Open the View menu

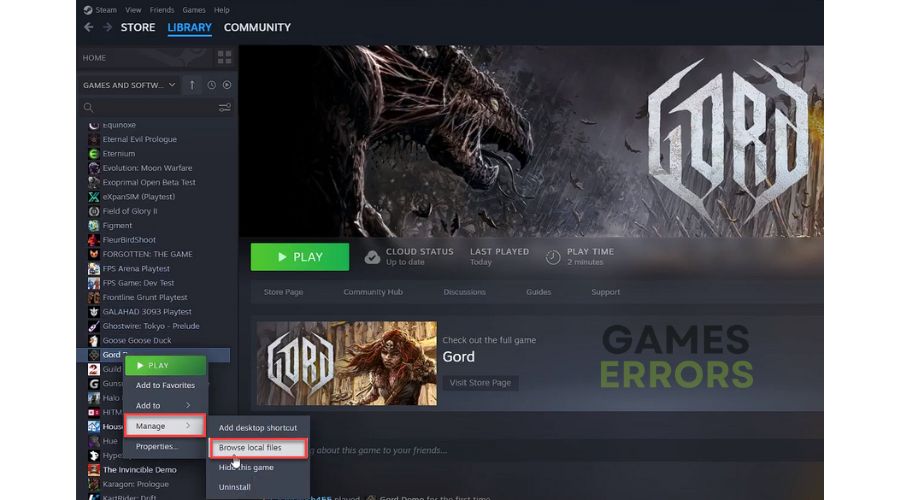[x=133, y=10]
